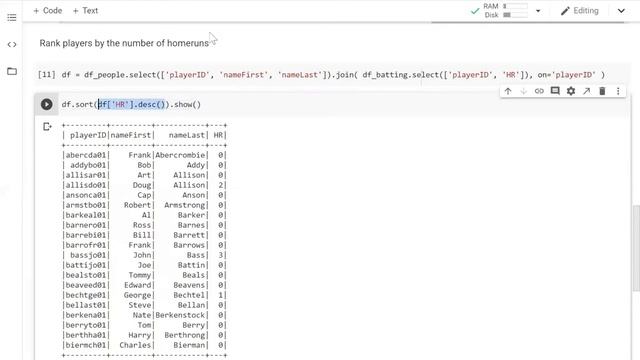This screenshot has width=640, height=360.
Task: Add a new Text cell
Action: coord(85,11)
